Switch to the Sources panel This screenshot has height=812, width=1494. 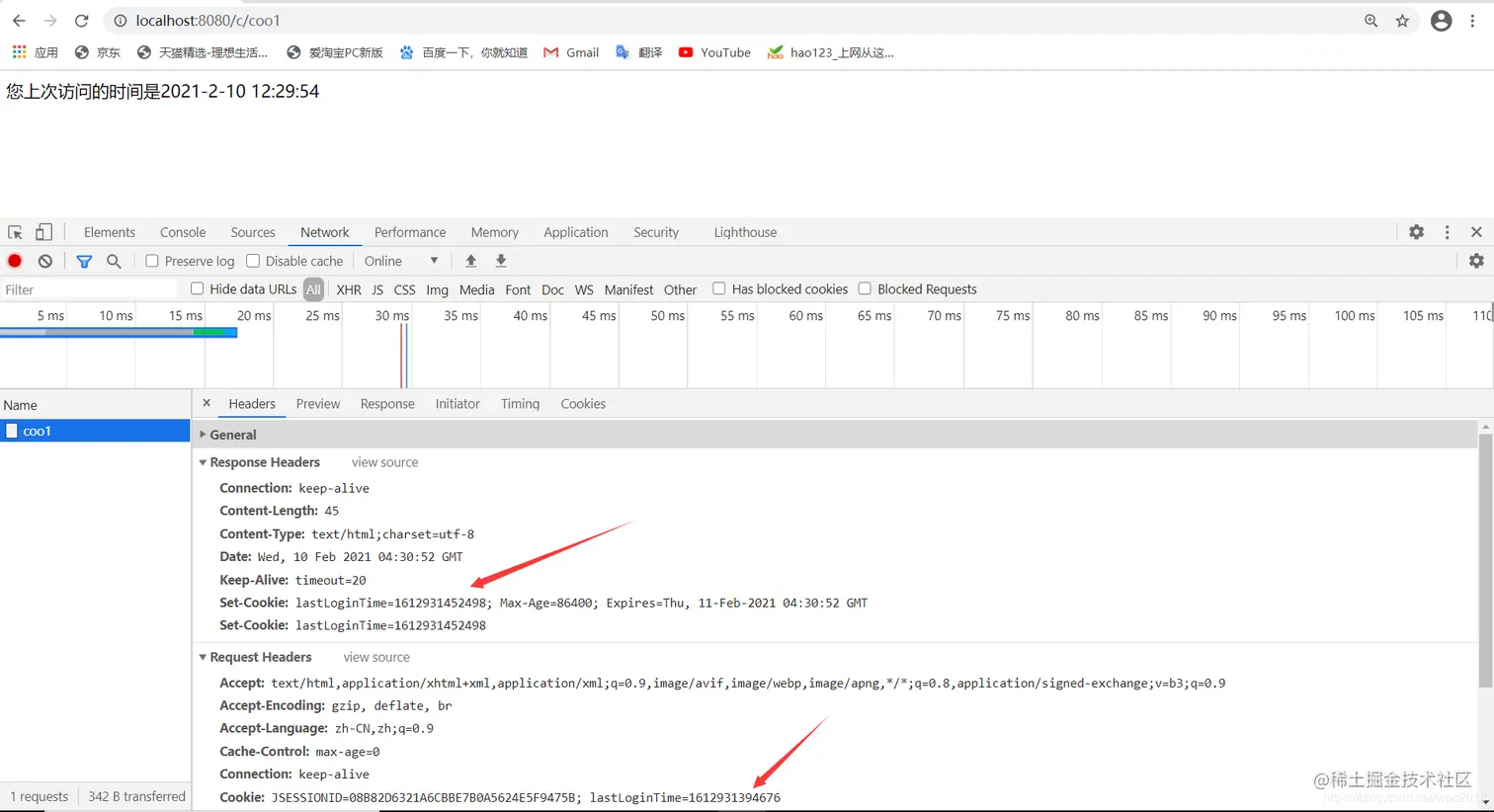(253, 232)
